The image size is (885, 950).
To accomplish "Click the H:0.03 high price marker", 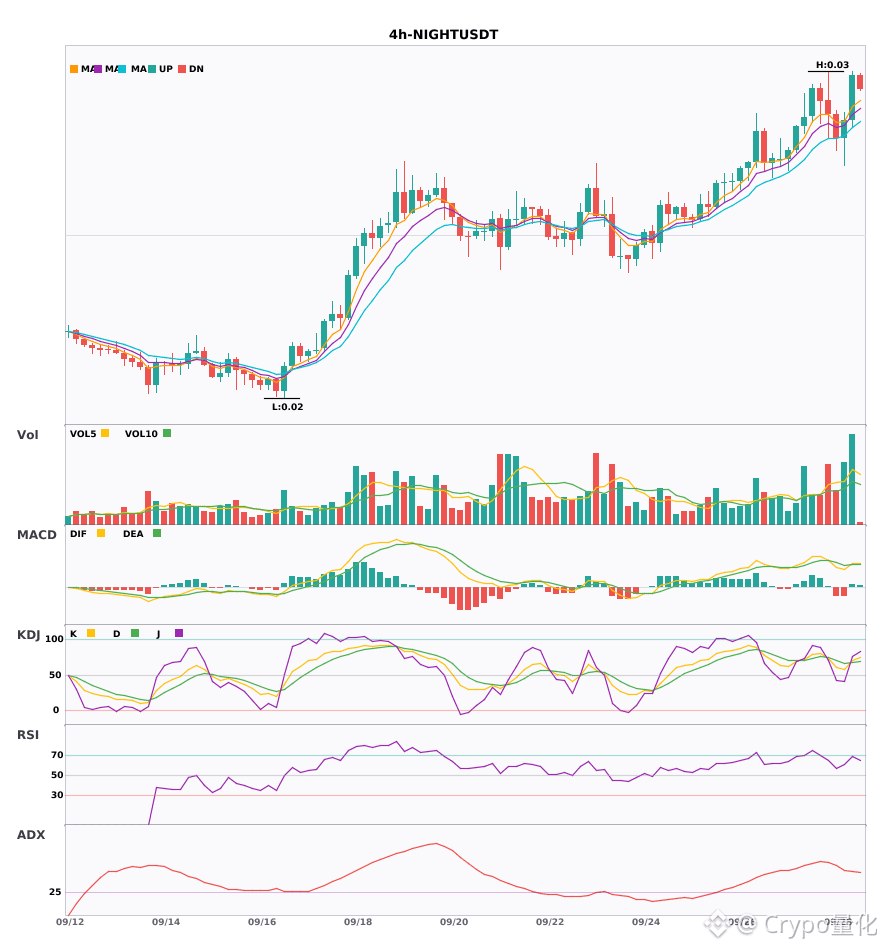I will [832, 65].
